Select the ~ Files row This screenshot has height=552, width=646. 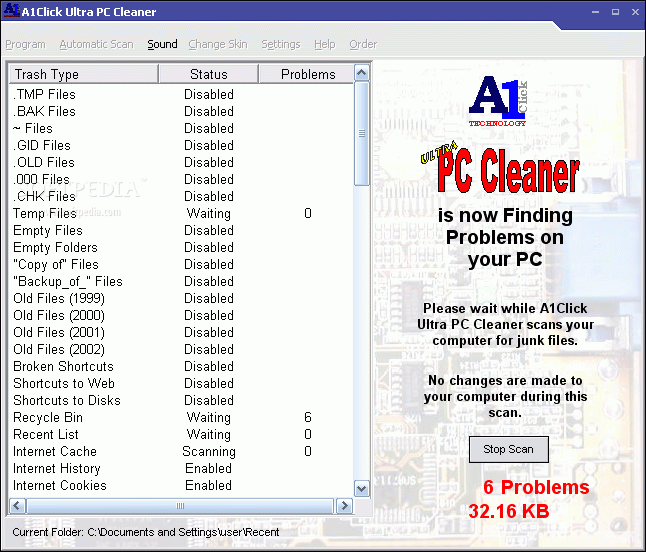coord(181,128)
